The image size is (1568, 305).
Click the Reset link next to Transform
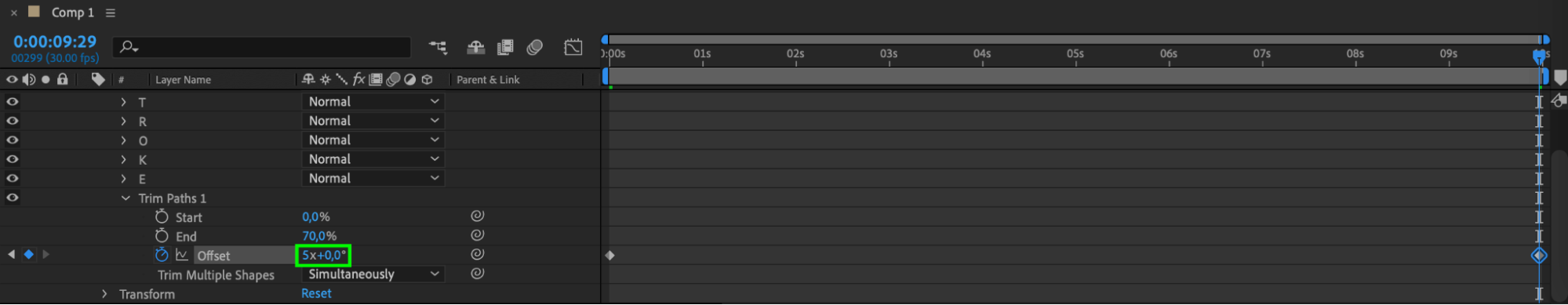(316, 293)
